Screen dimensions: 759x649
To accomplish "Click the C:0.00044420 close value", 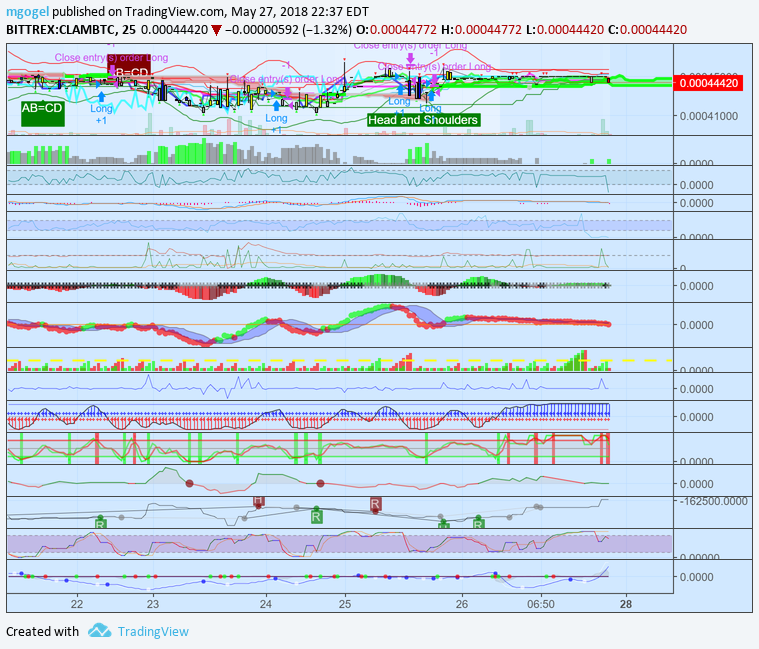I will coord(647,30).
